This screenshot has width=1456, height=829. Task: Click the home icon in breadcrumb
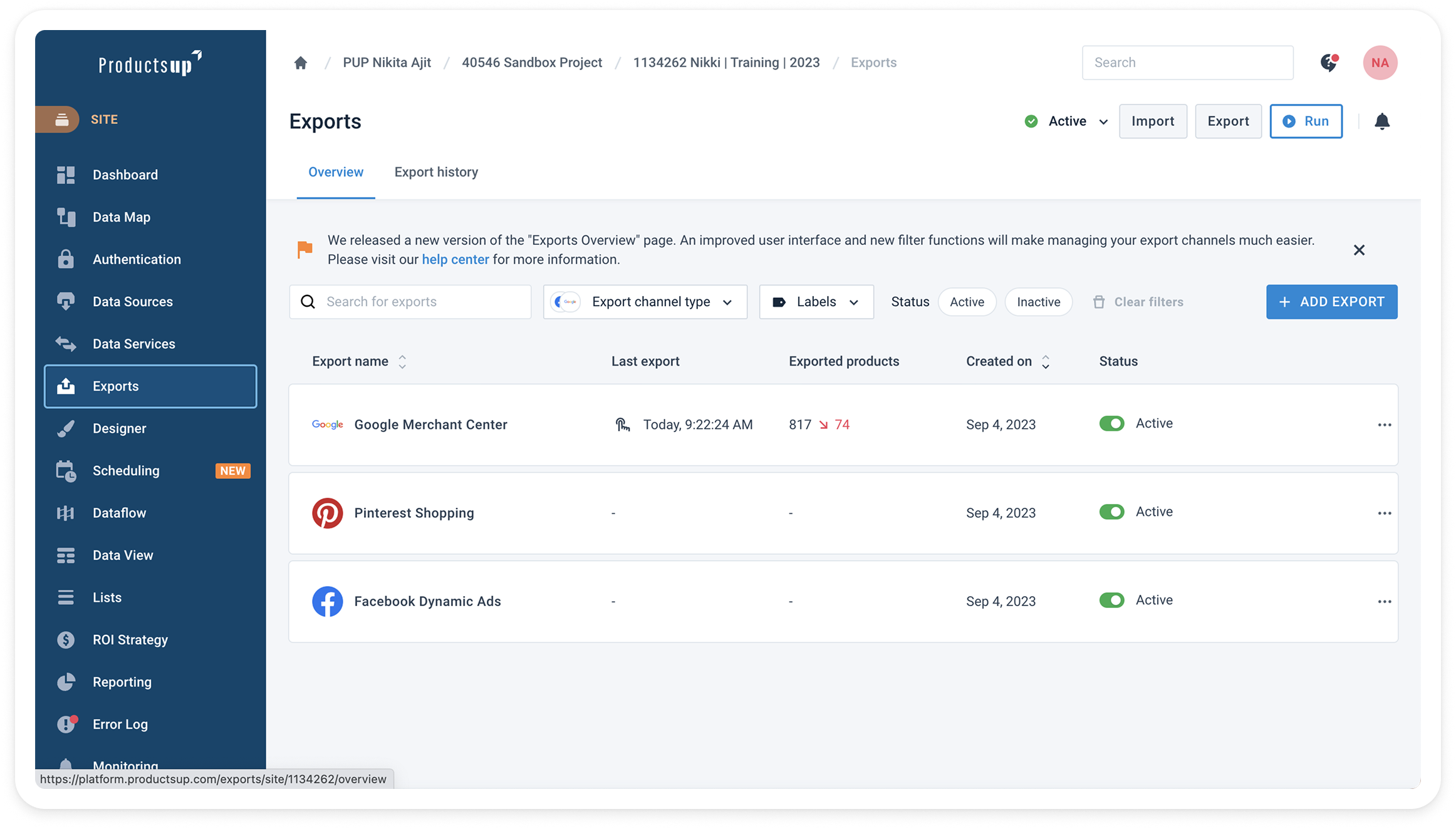click(301, 63)
